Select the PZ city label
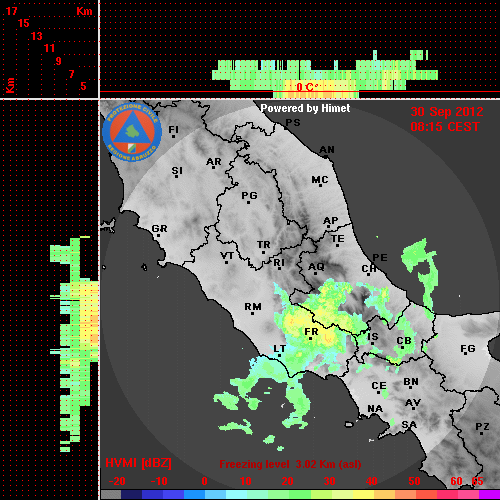 (482, 427)
